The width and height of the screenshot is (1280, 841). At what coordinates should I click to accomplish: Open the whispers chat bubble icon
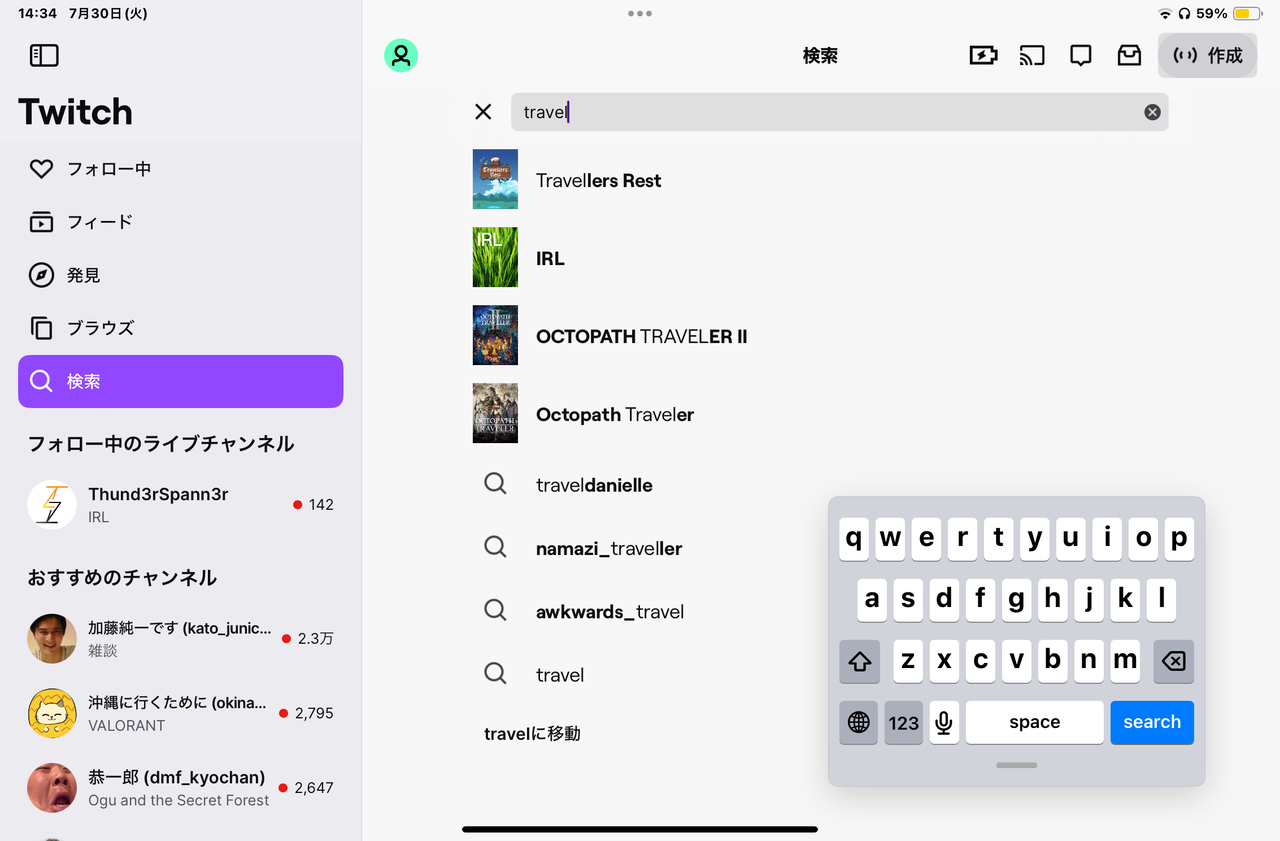click(x=1080, y=56)
